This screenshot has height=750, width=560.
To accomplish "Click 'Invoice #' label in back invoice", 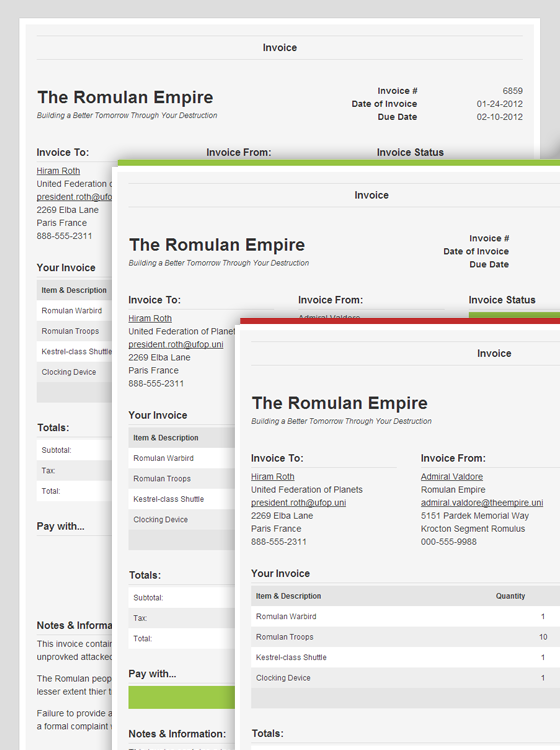I will tap(397, 91).
